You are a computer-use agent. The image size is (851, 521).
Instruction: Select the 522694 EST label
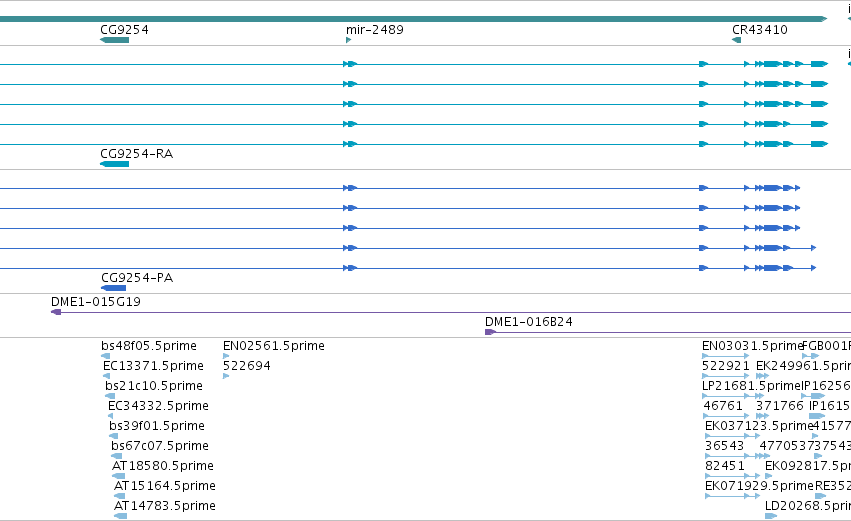point(247,366)
